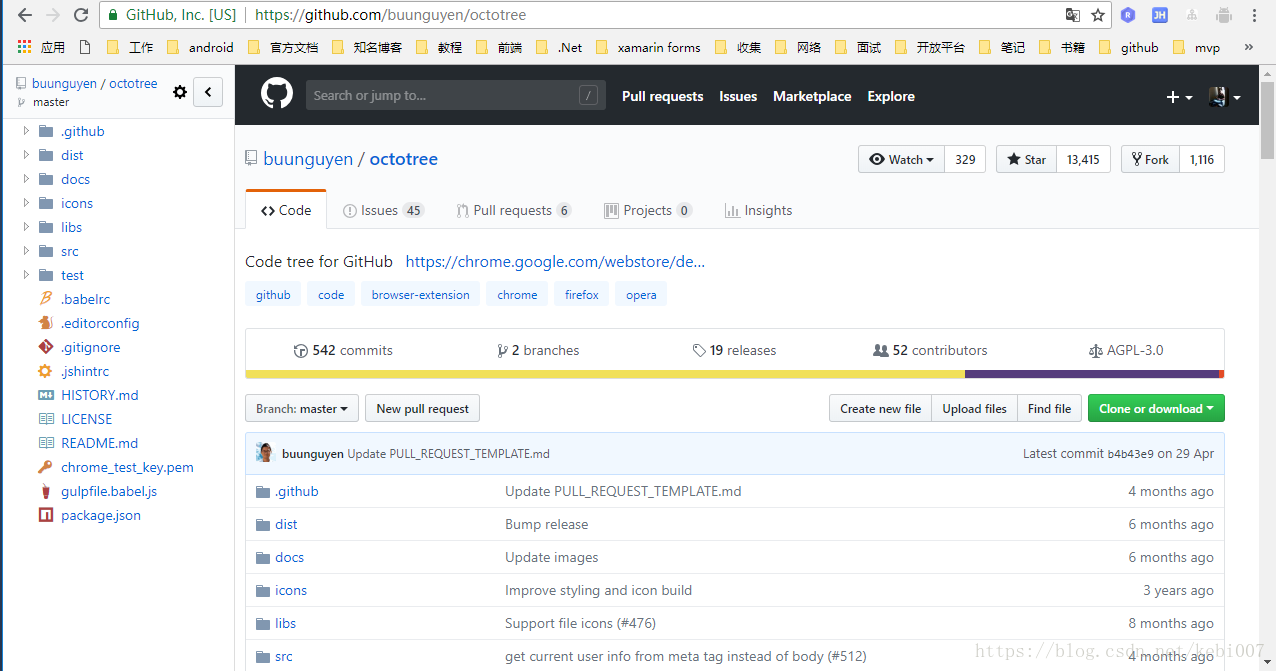Star the octotree repository
This screenshot has width=1276, height=671.
(1026, 159)
